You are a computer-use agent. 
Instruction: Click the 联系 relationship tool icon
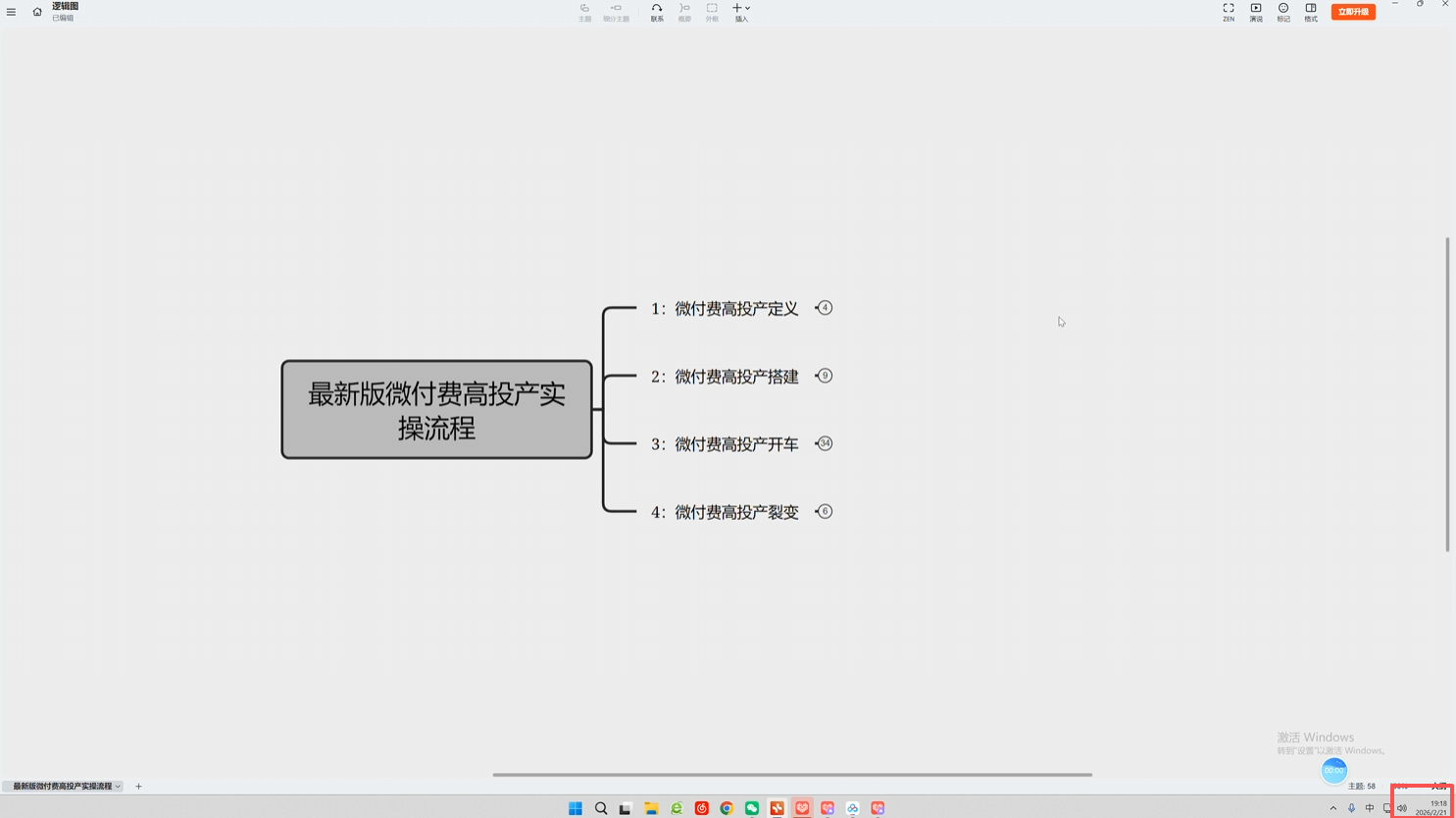coord(657,12)
